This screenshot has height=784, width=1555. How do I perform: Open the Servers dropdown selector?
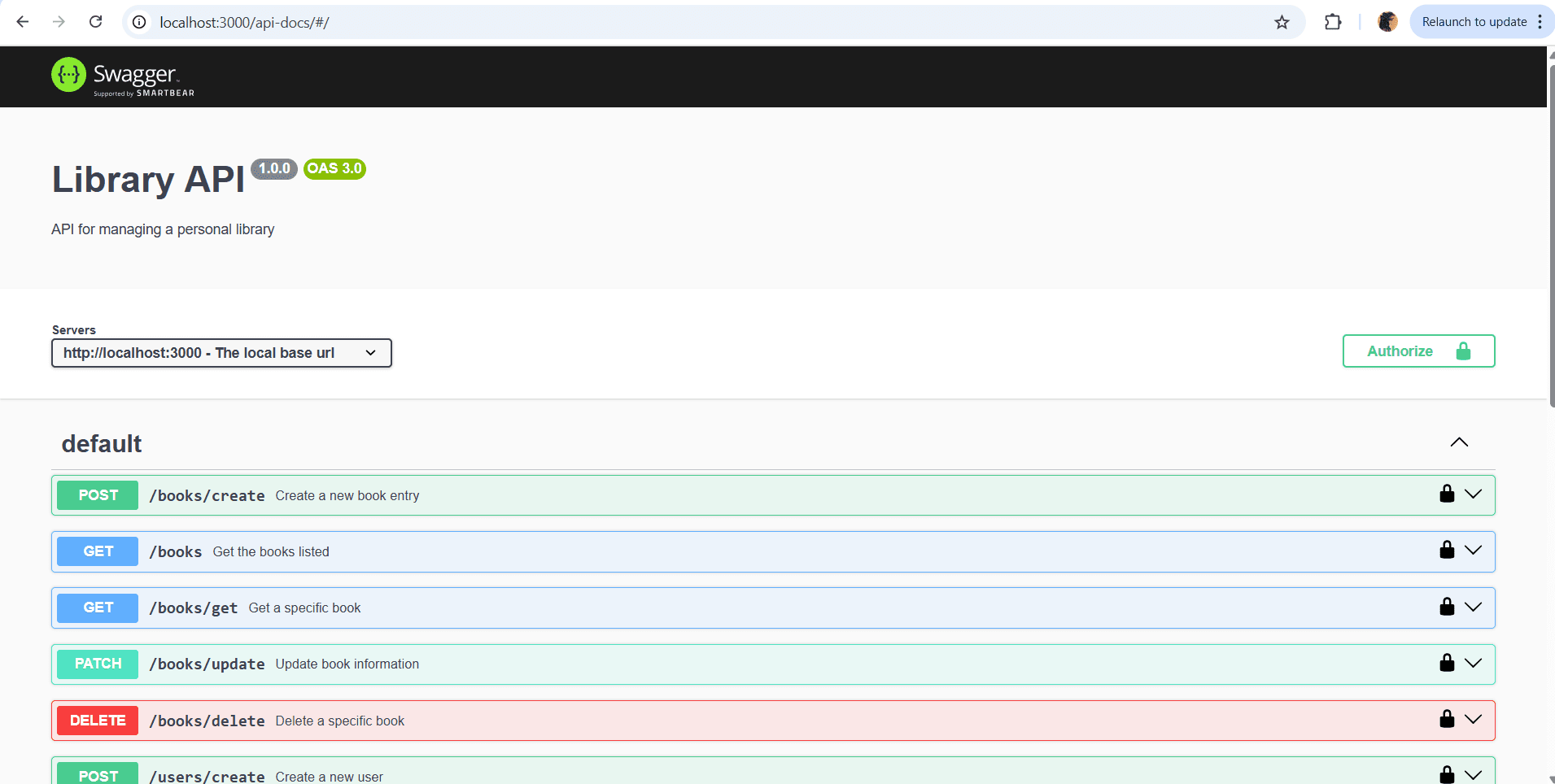coord(221,353)
